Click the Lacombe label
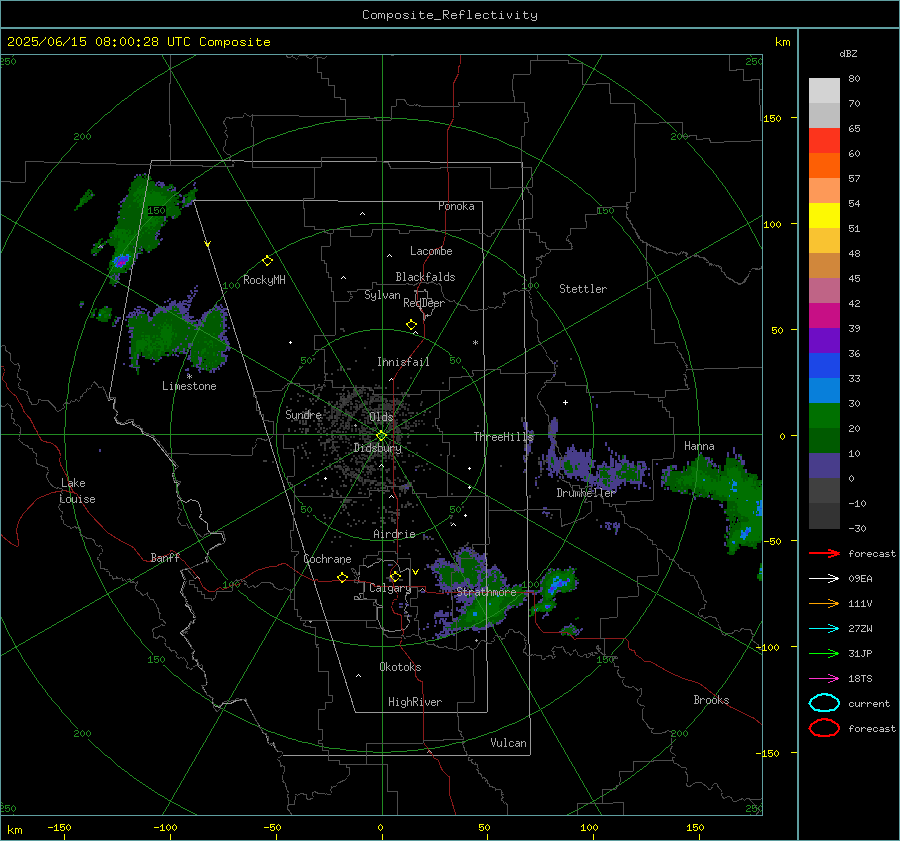 point(431,251)
